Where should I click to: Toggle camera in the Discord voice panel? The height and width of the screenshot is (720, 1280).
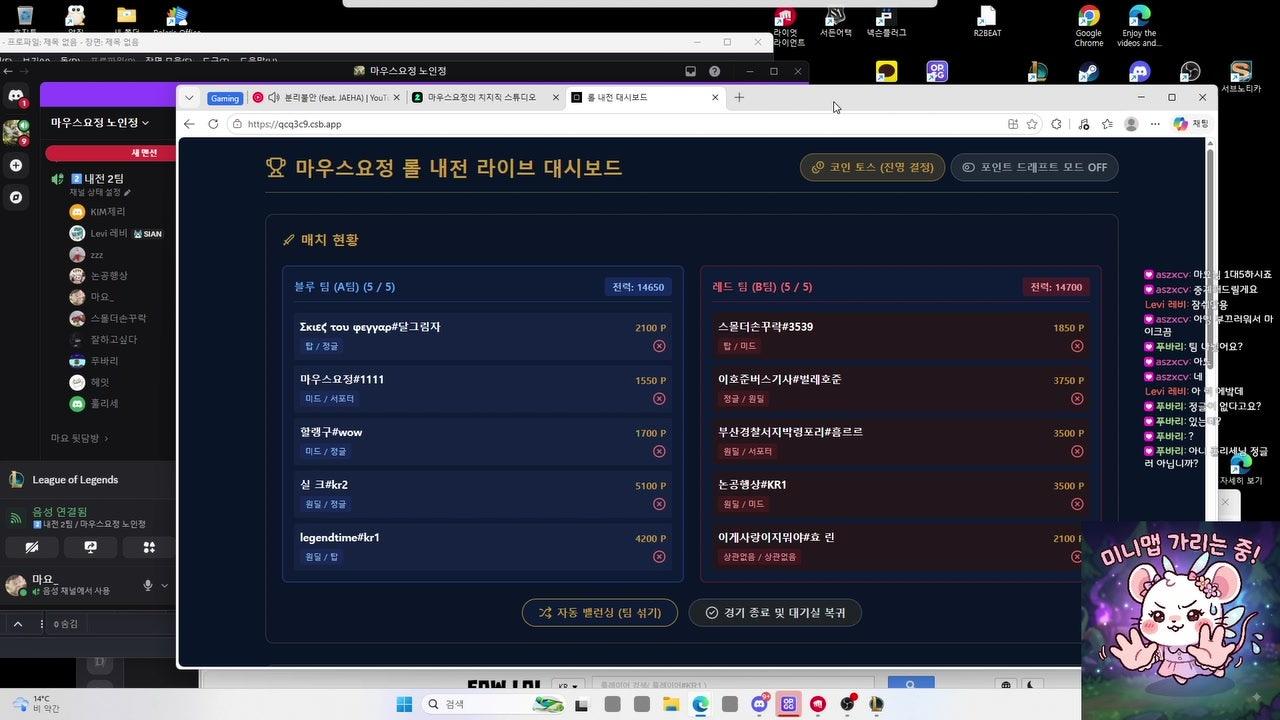32,547
